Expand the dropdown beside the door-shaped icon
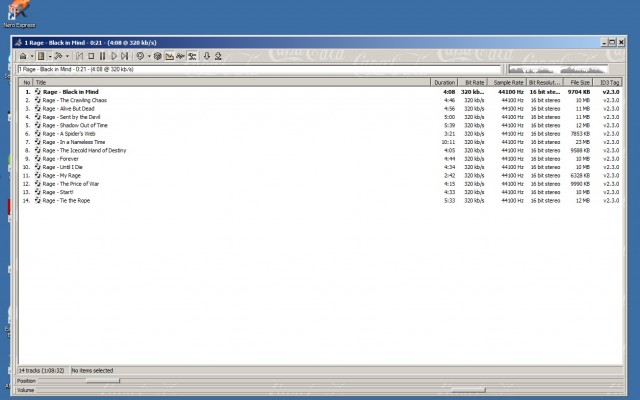The image size is (640, 400). (49, 57)
